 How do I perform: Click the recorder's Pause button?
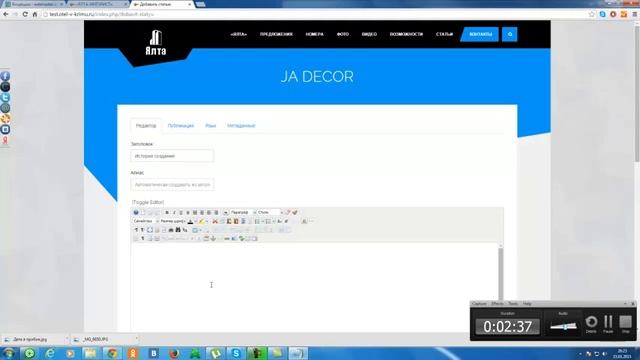(x=608, y=323)
